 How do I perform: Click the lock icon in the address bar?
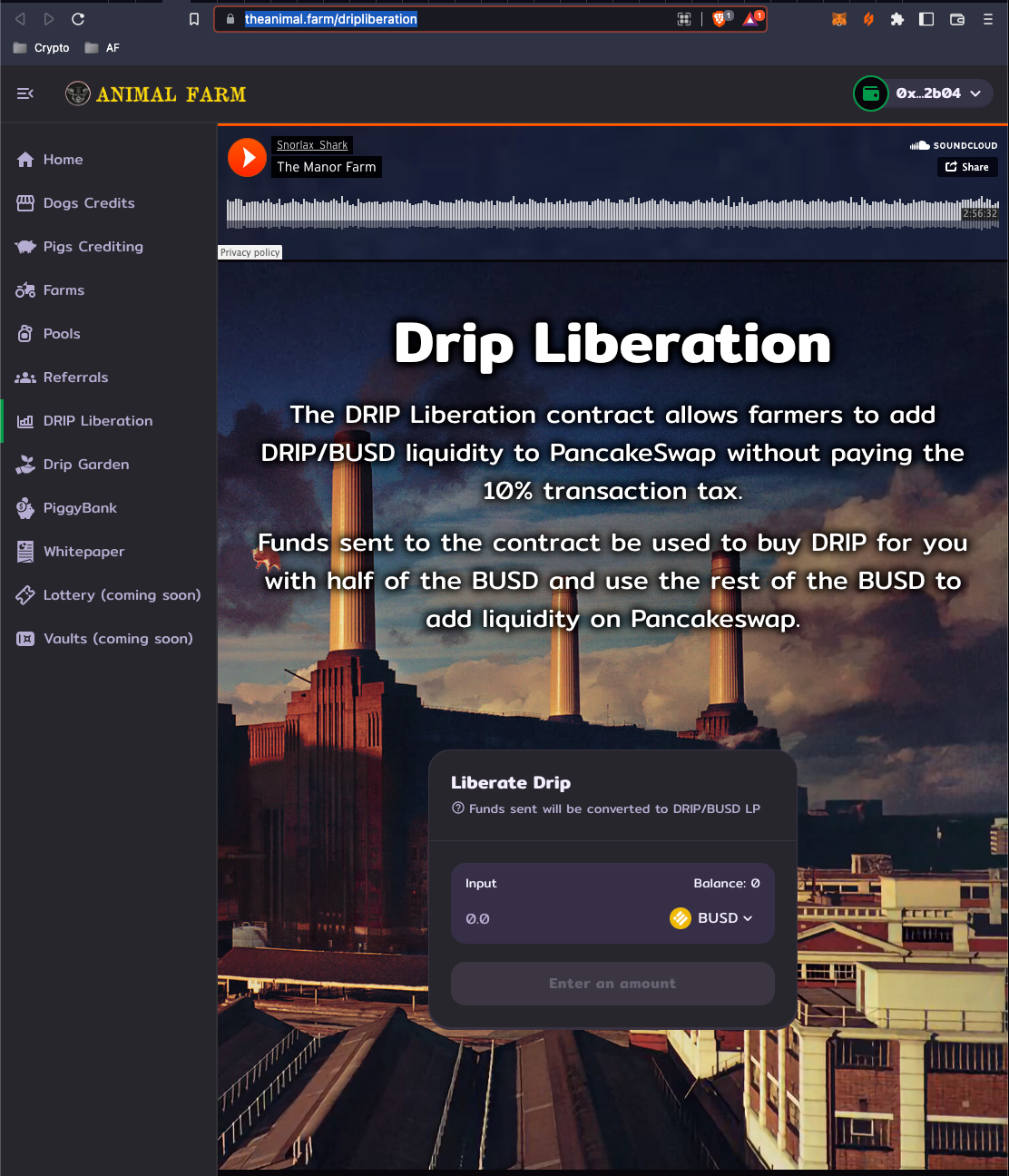point(230,19)
